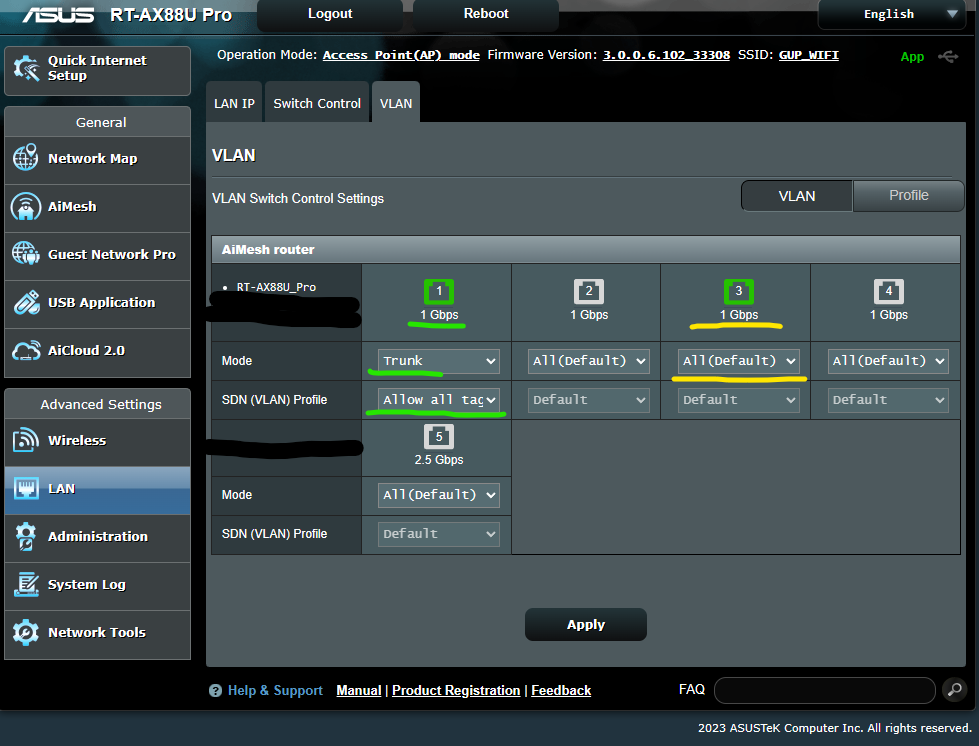Open port 5 Mode dropdown
Viewport: 979px width, 746px height.
coord(438,495)
